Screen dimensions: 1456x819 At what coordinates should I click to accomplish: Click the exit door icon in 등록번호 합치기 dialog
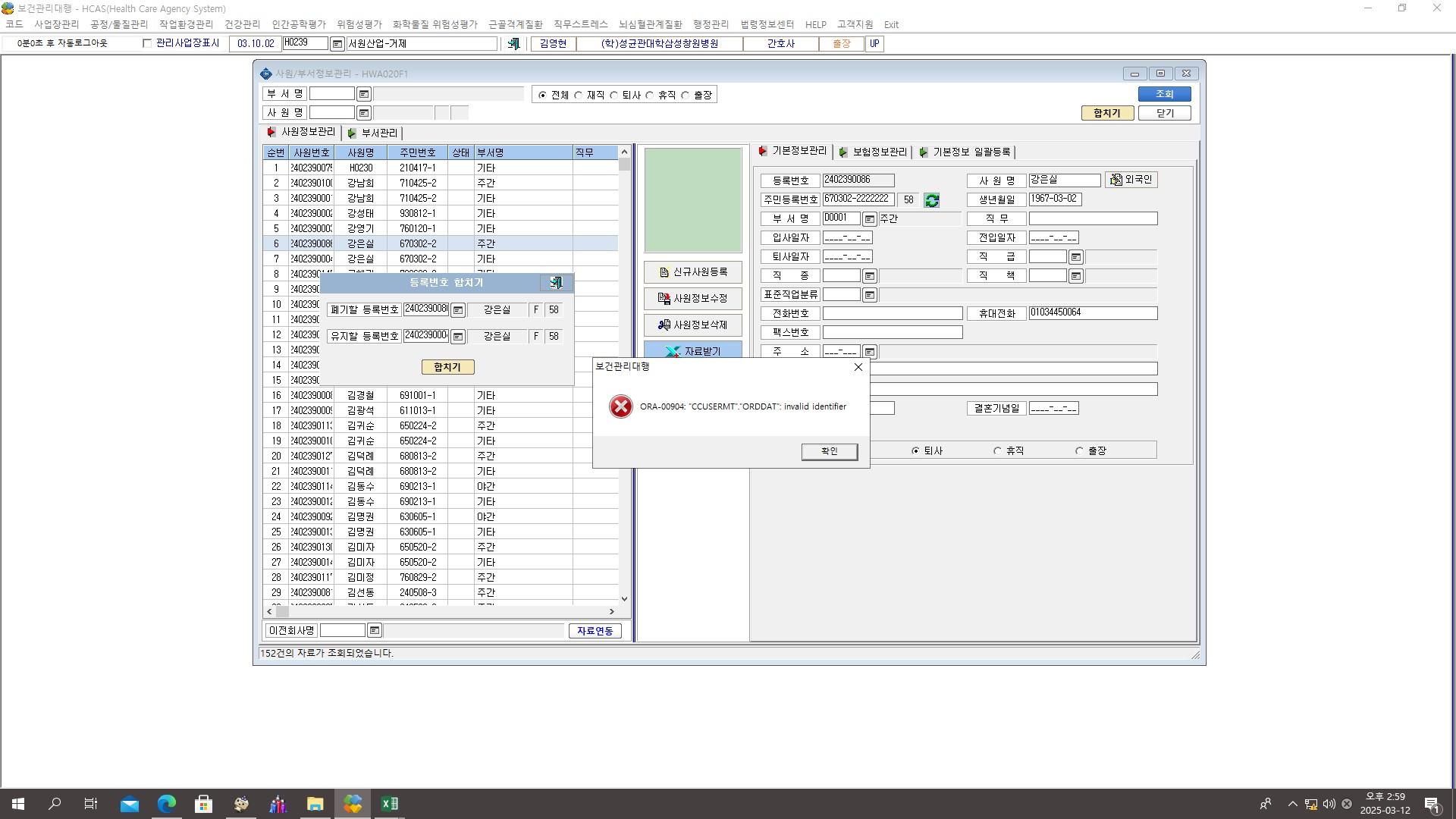tap(556, 282)
